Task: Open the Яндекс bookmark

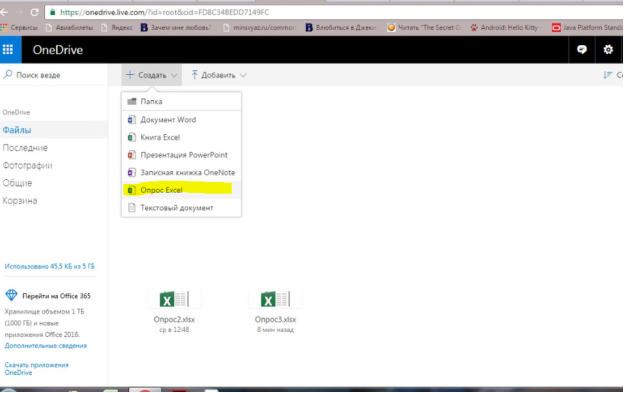Action: [x=117, y=27]
